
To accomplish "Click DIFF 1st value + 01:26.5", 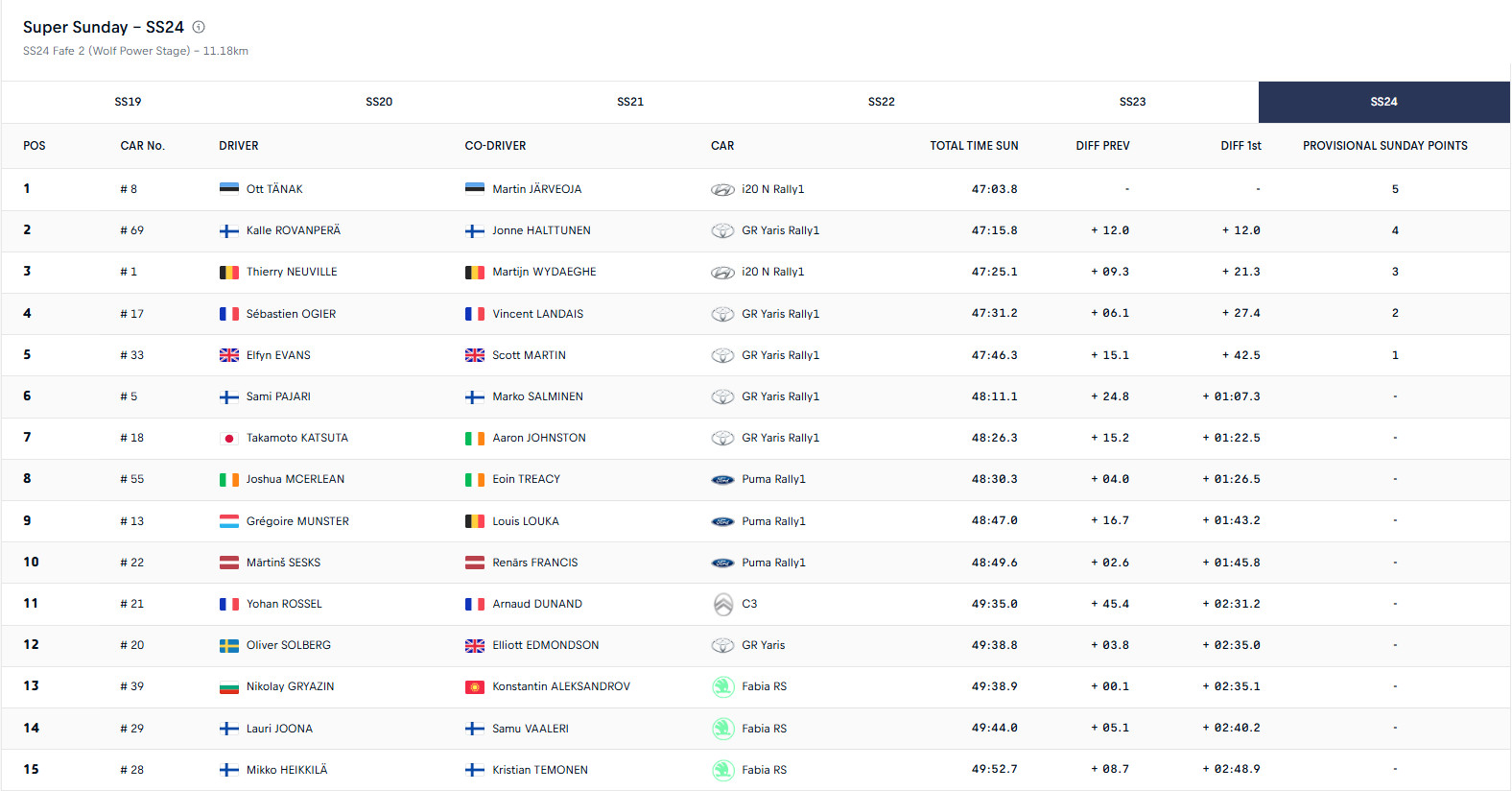I will [1232, 479].
